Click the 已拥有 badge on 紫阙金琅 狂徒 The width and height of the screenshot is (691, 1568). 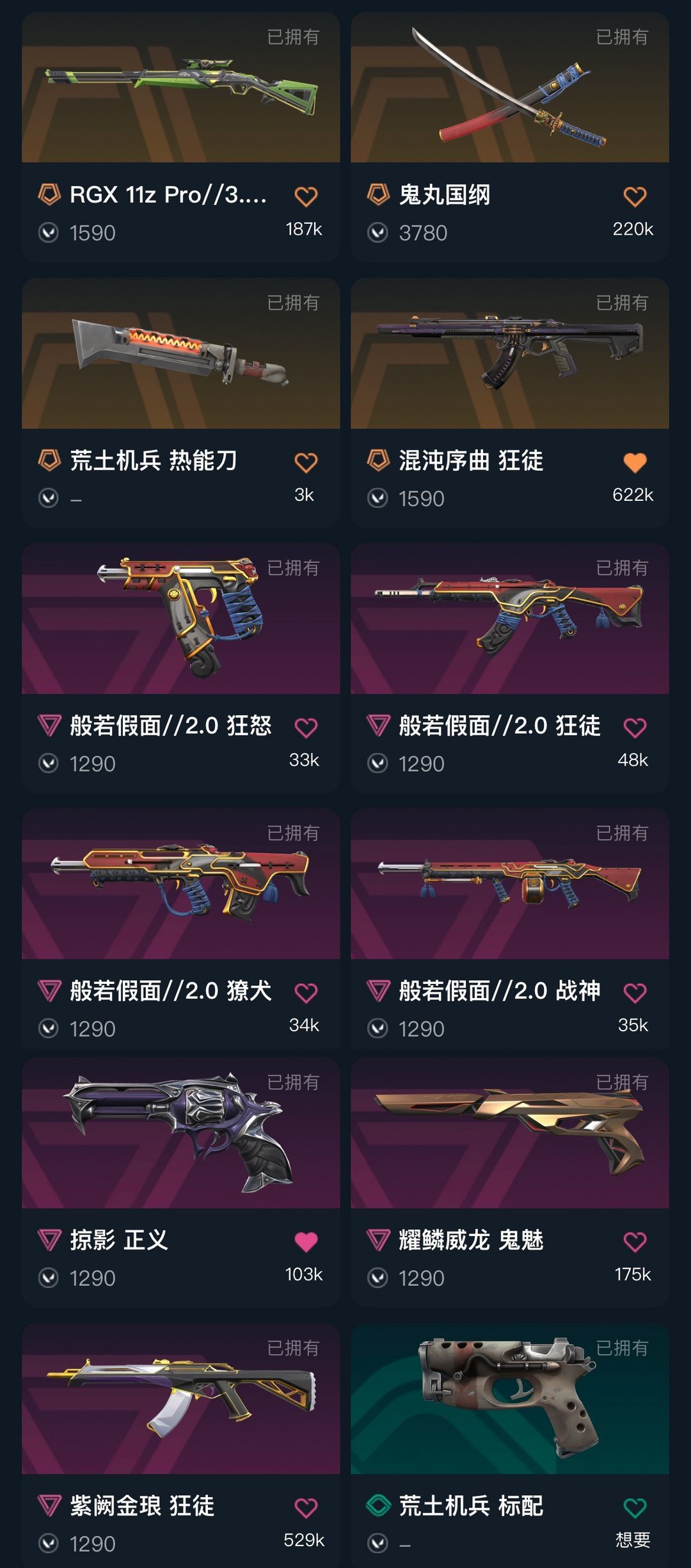click(293, 1348)
